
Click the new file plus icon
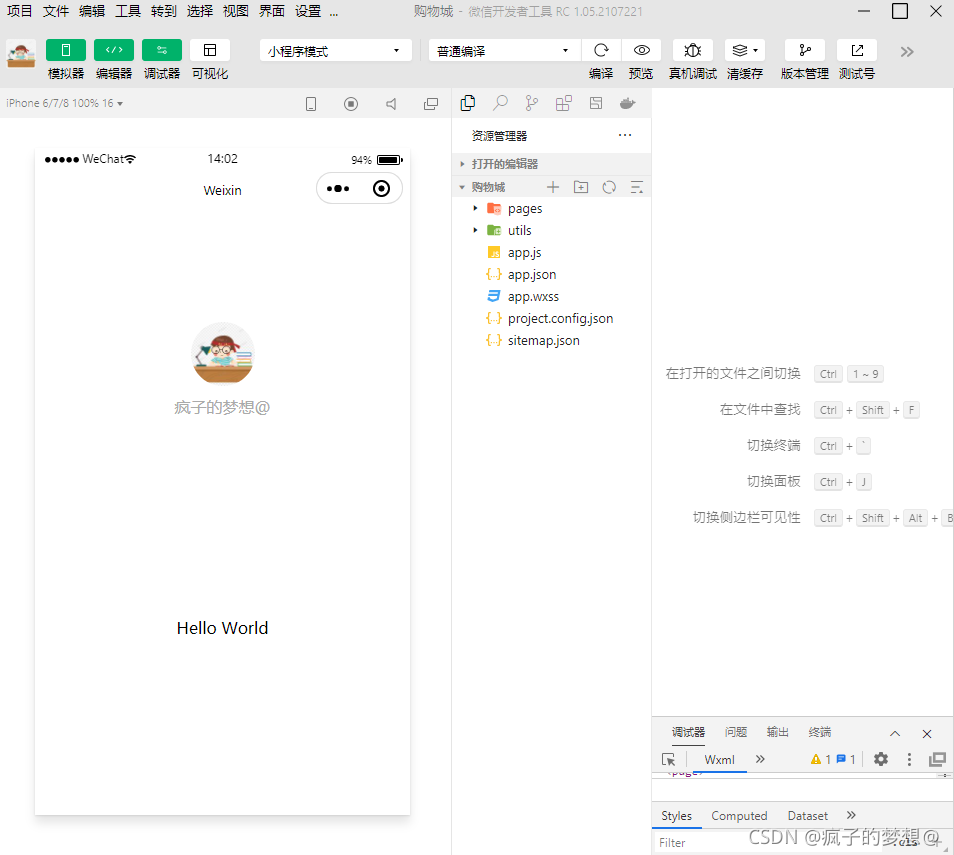552,187
